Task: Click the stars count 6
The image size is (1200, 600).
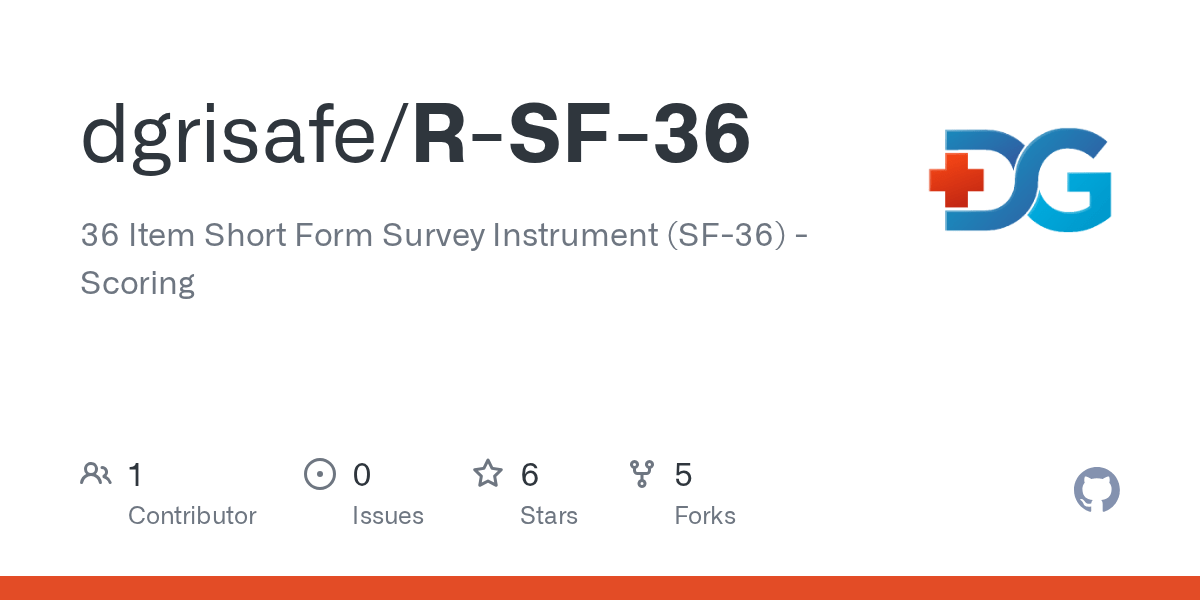Action: coord(530,474)
